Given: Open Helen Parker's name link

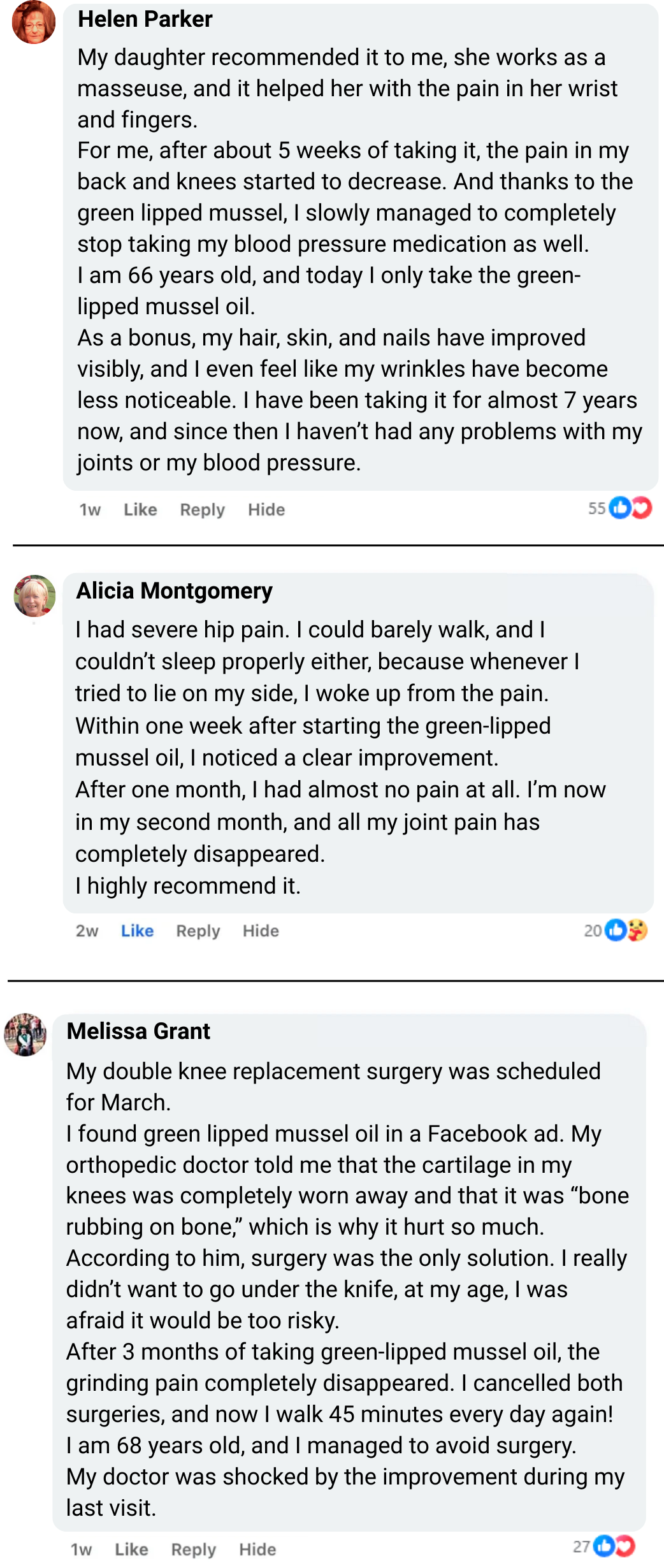Looking at the screenshot, I should pos(145,19).
